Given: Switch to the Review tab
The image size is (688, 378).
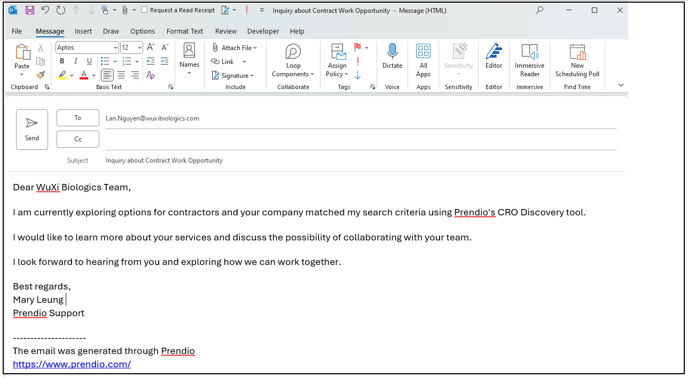Looking at the screenshot, I should (226, 31).
